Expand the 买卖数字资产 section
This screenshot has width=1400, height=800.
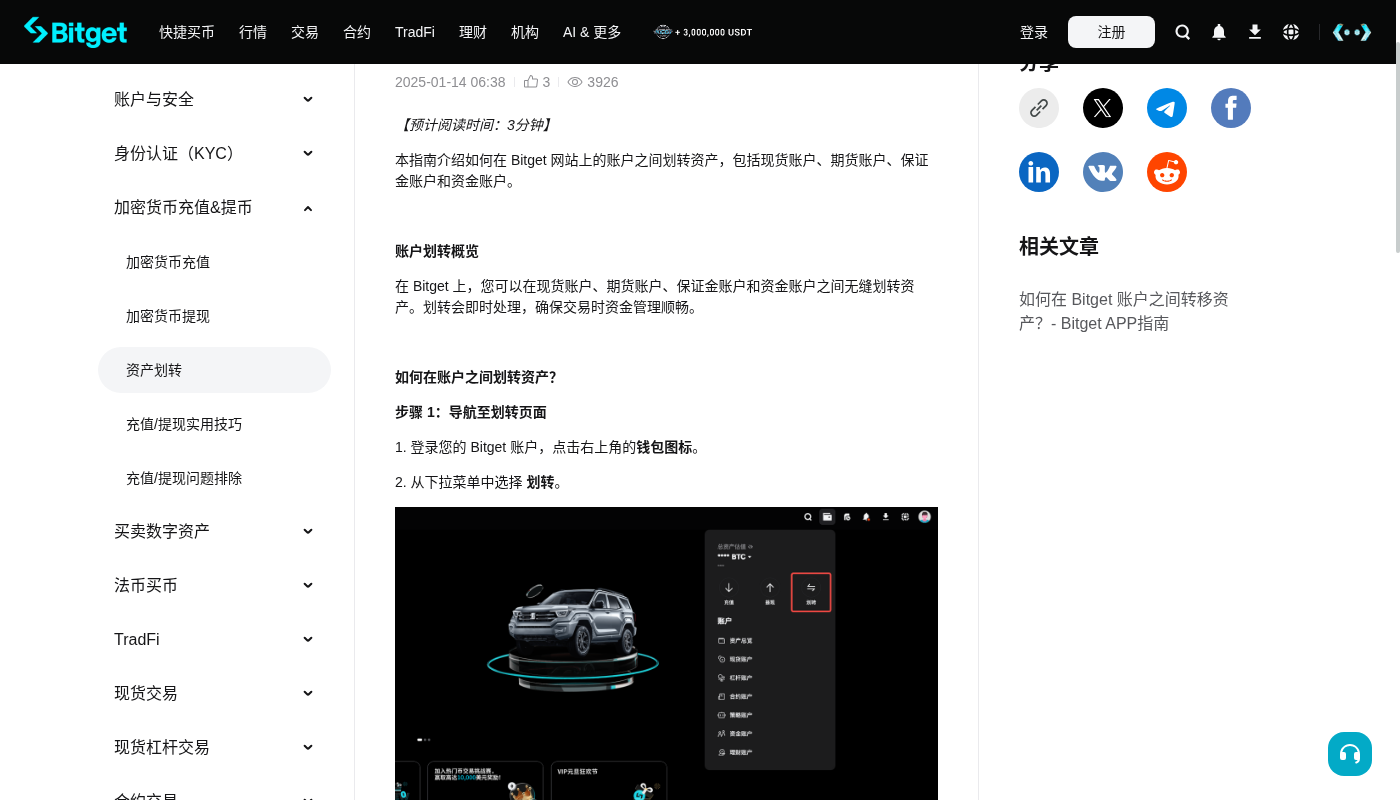click(214, 531)
